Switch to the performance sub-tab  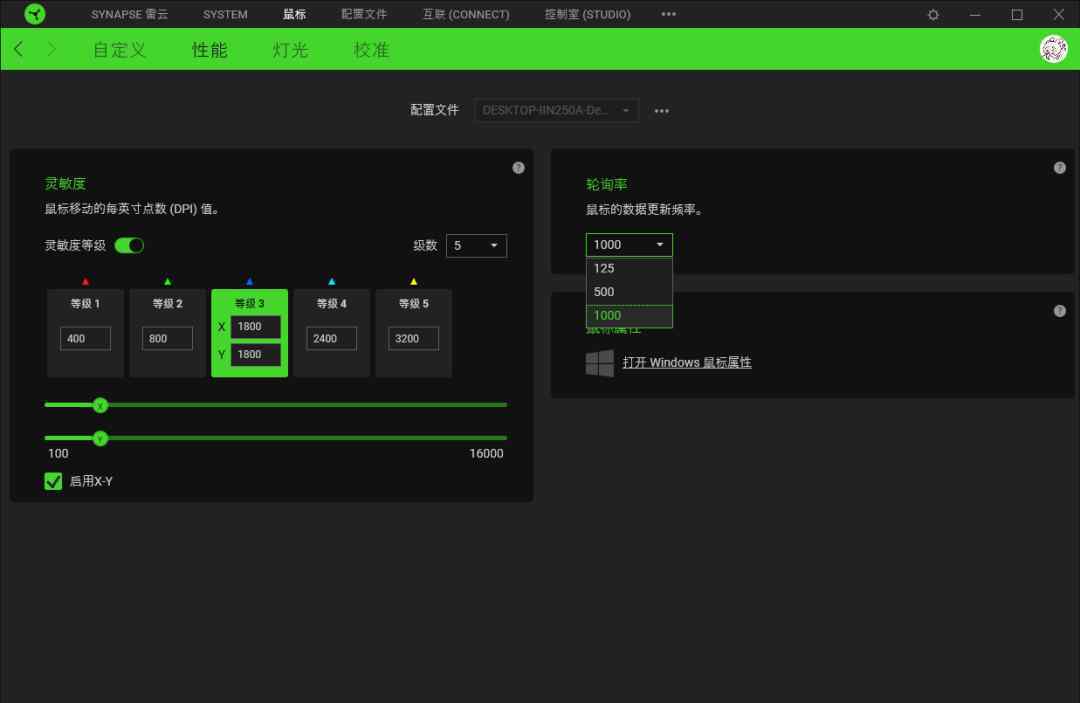209,50
